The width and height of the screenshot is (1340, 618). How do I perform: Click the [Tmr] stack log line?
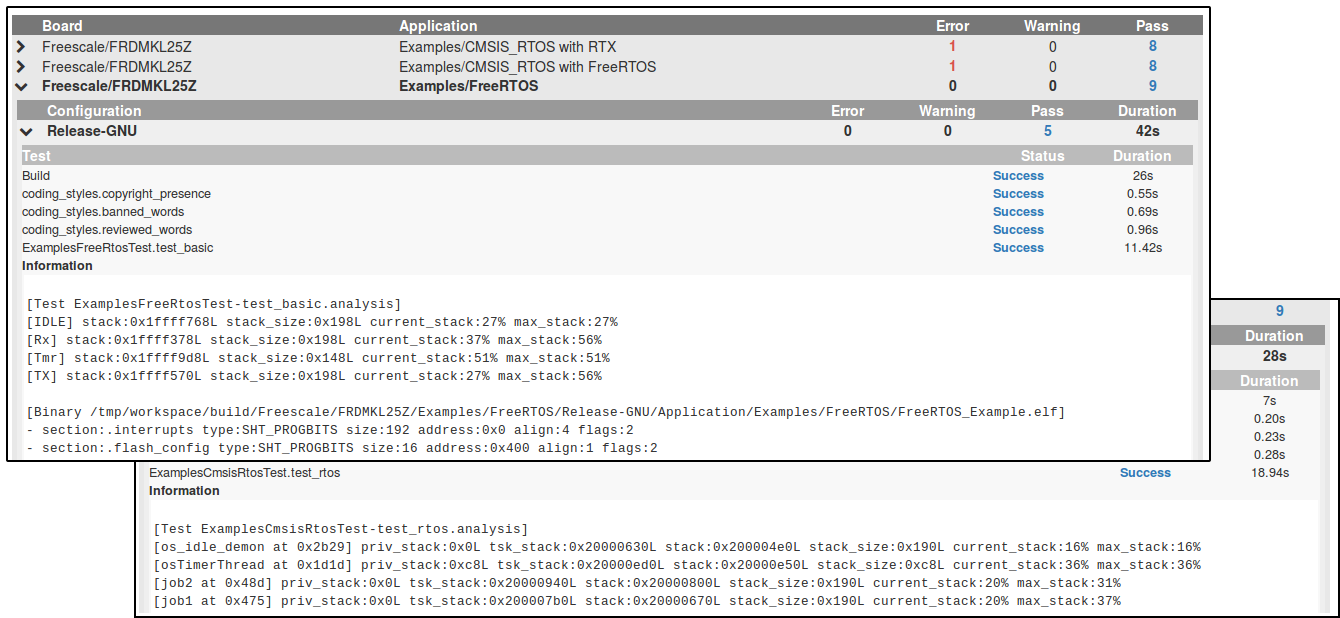(318, 358)
